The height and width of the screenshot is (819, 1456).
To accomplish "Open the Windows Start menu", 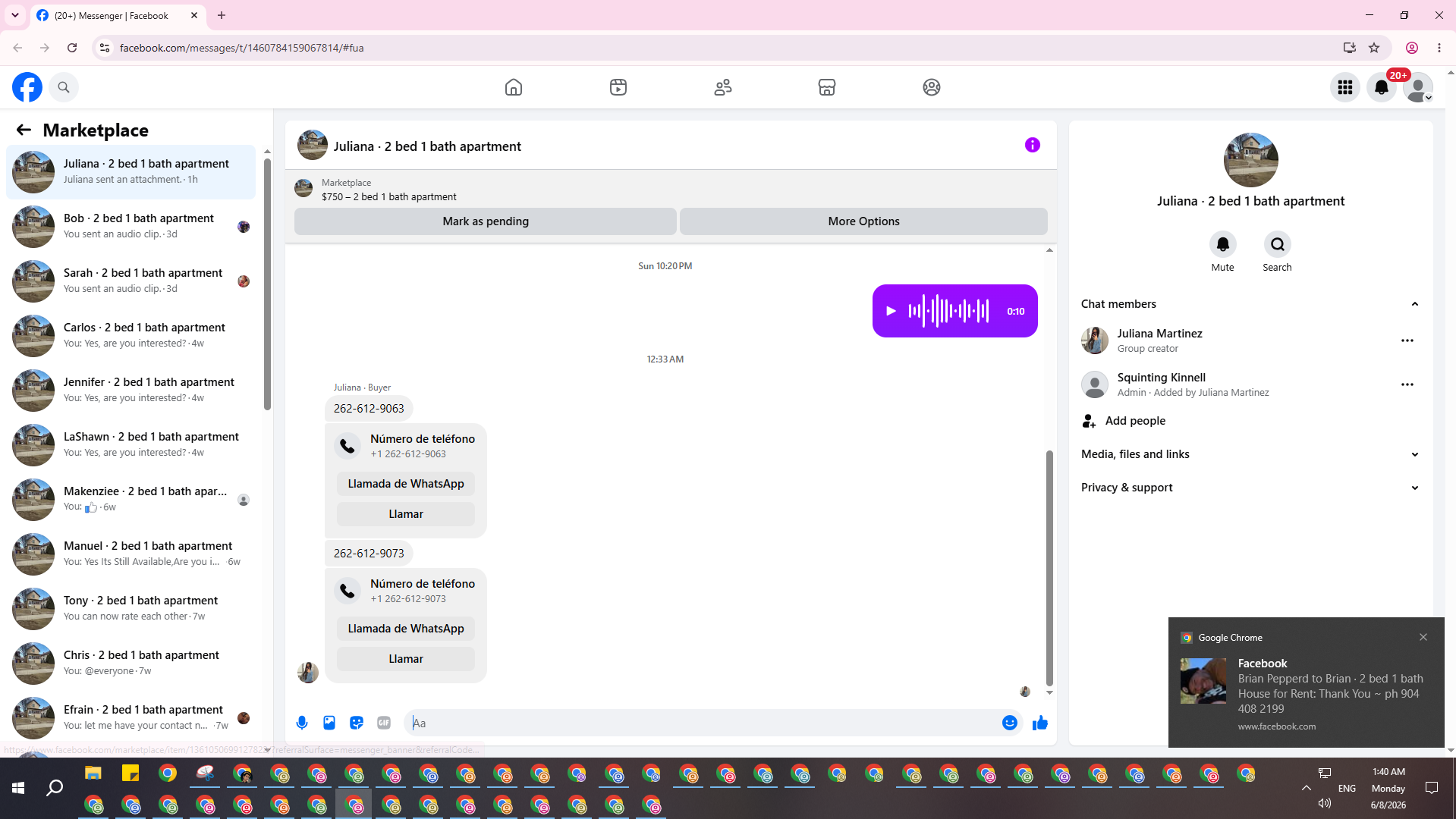I will 18,789.
